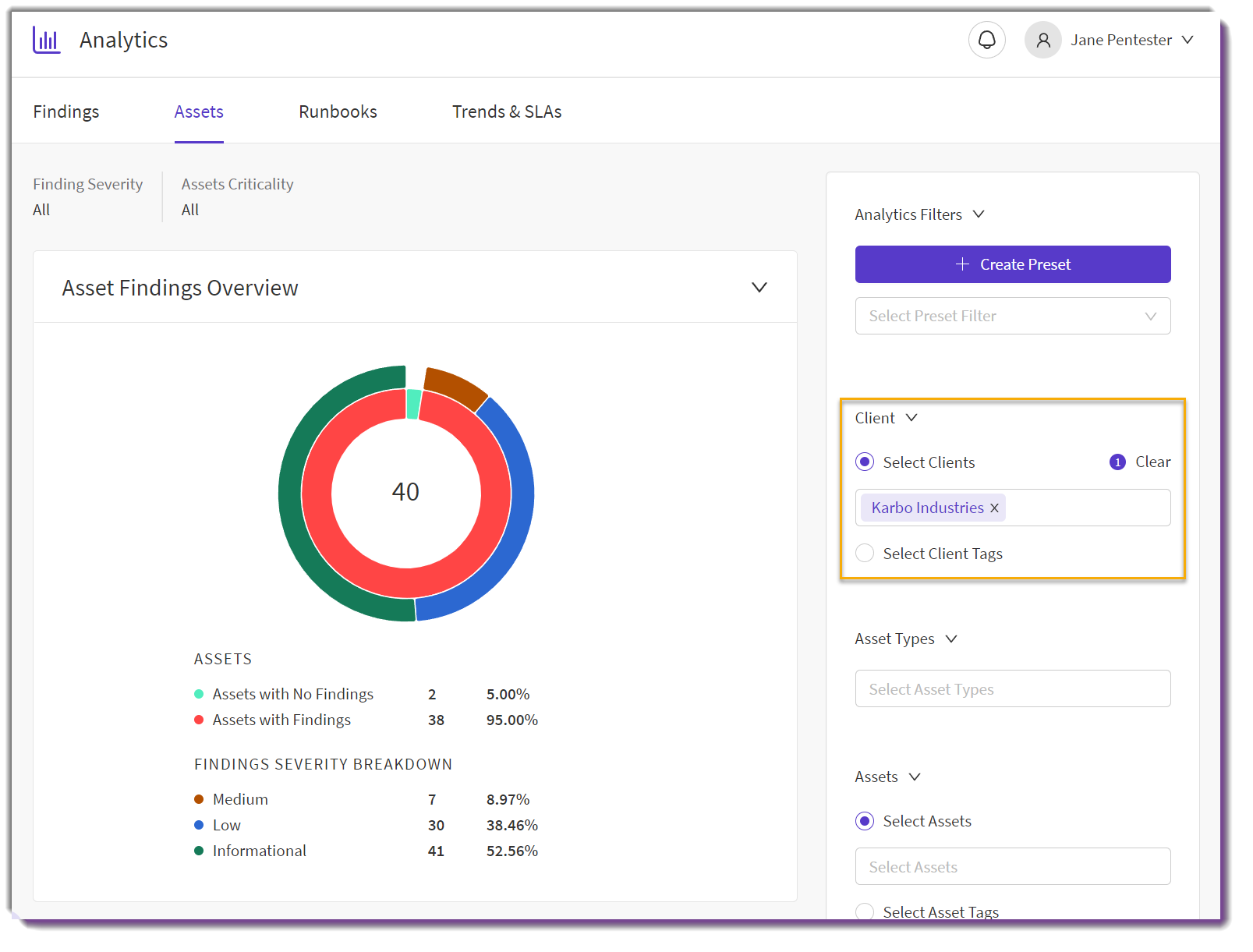Click the Select Assets input field
This screenshot has width=1253, height=952.
(1013, 866)
